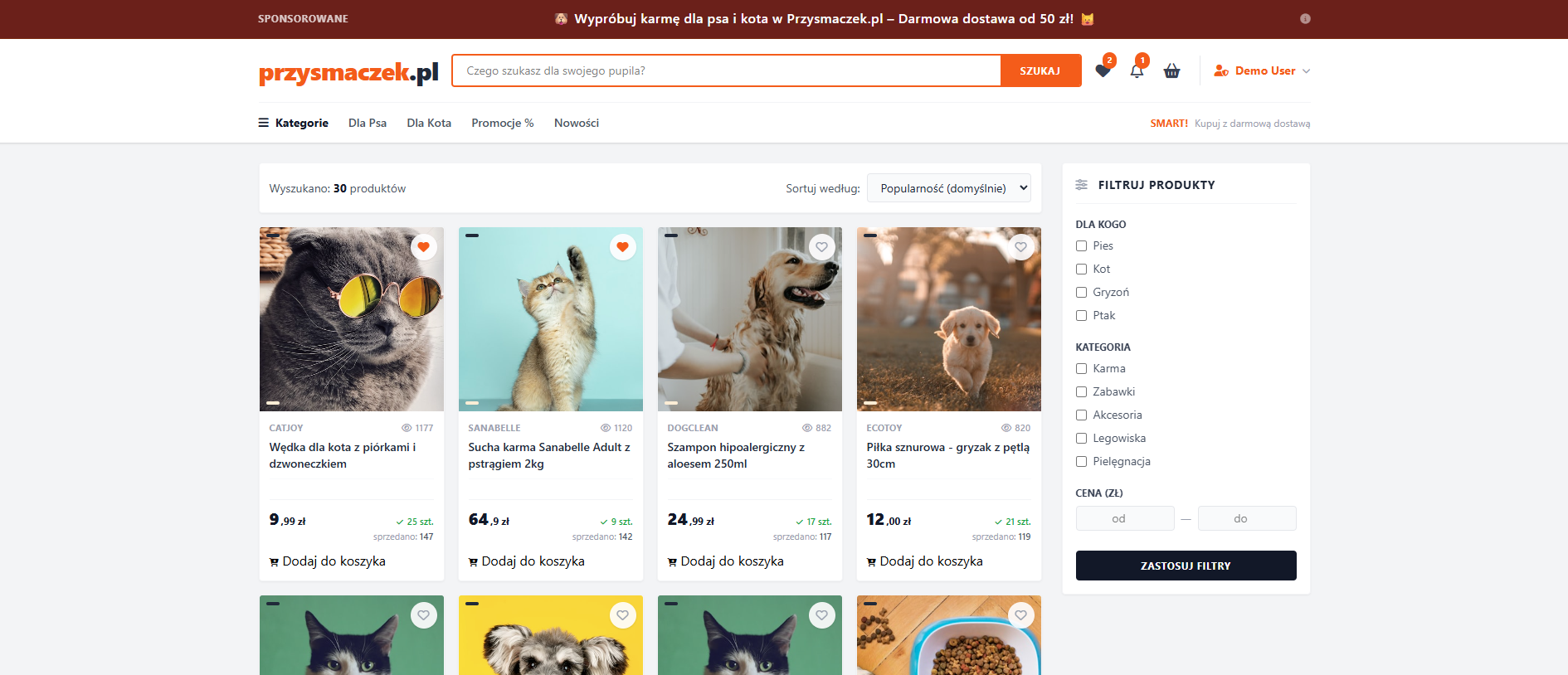Tick the Ptak filter checkbox
Image resolution: width=1568 pixels, height=675 pixels.
point(1081,315)
